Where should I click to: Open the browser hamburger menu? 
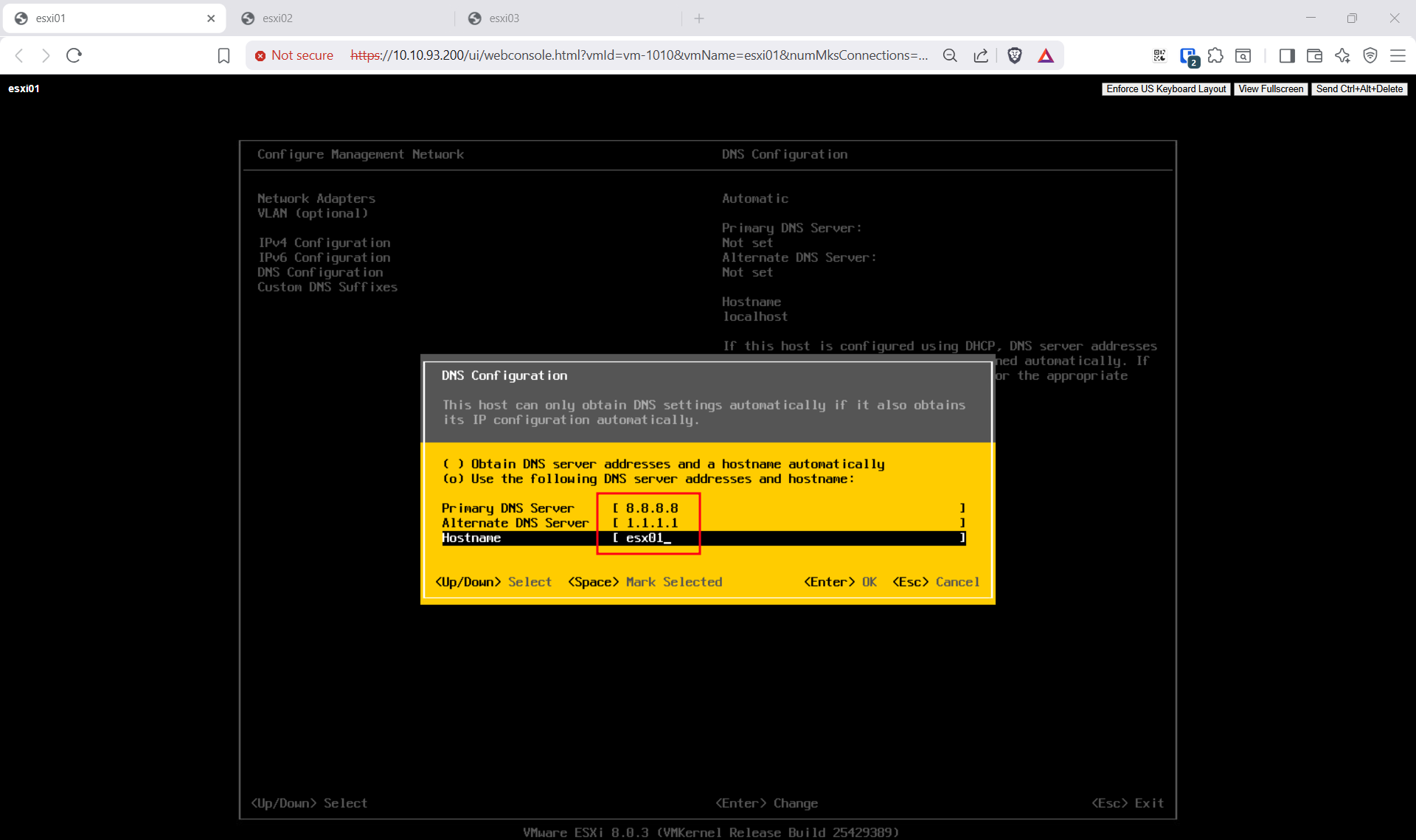(x=1398, y=55)
